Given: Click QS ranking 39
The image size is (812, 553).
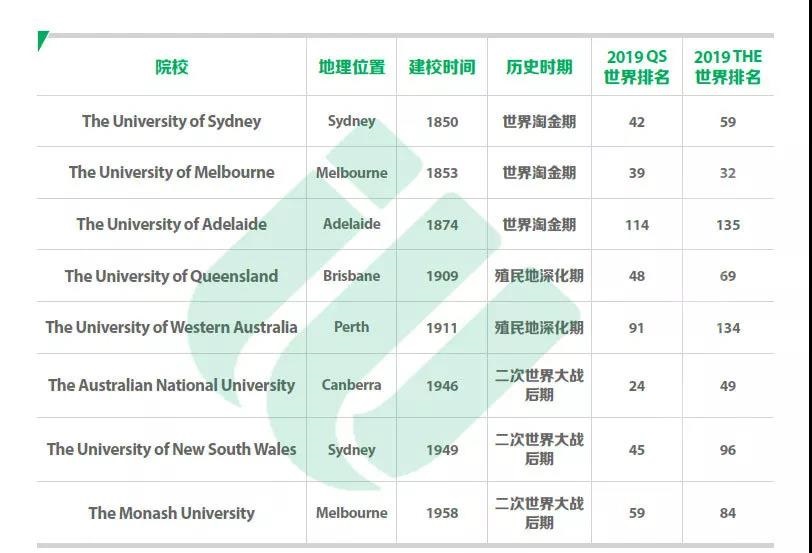Looking at the screenshot, I should 636,173.
